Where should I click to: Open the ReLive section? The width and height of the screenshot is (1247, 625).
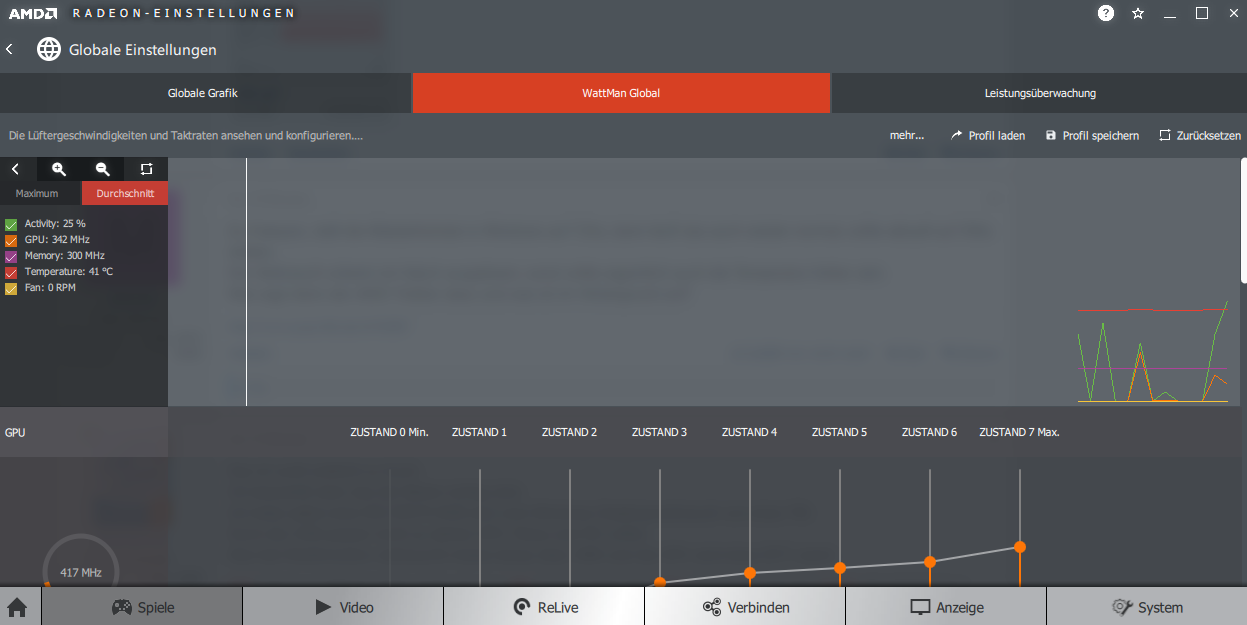(x=544, y=607)
